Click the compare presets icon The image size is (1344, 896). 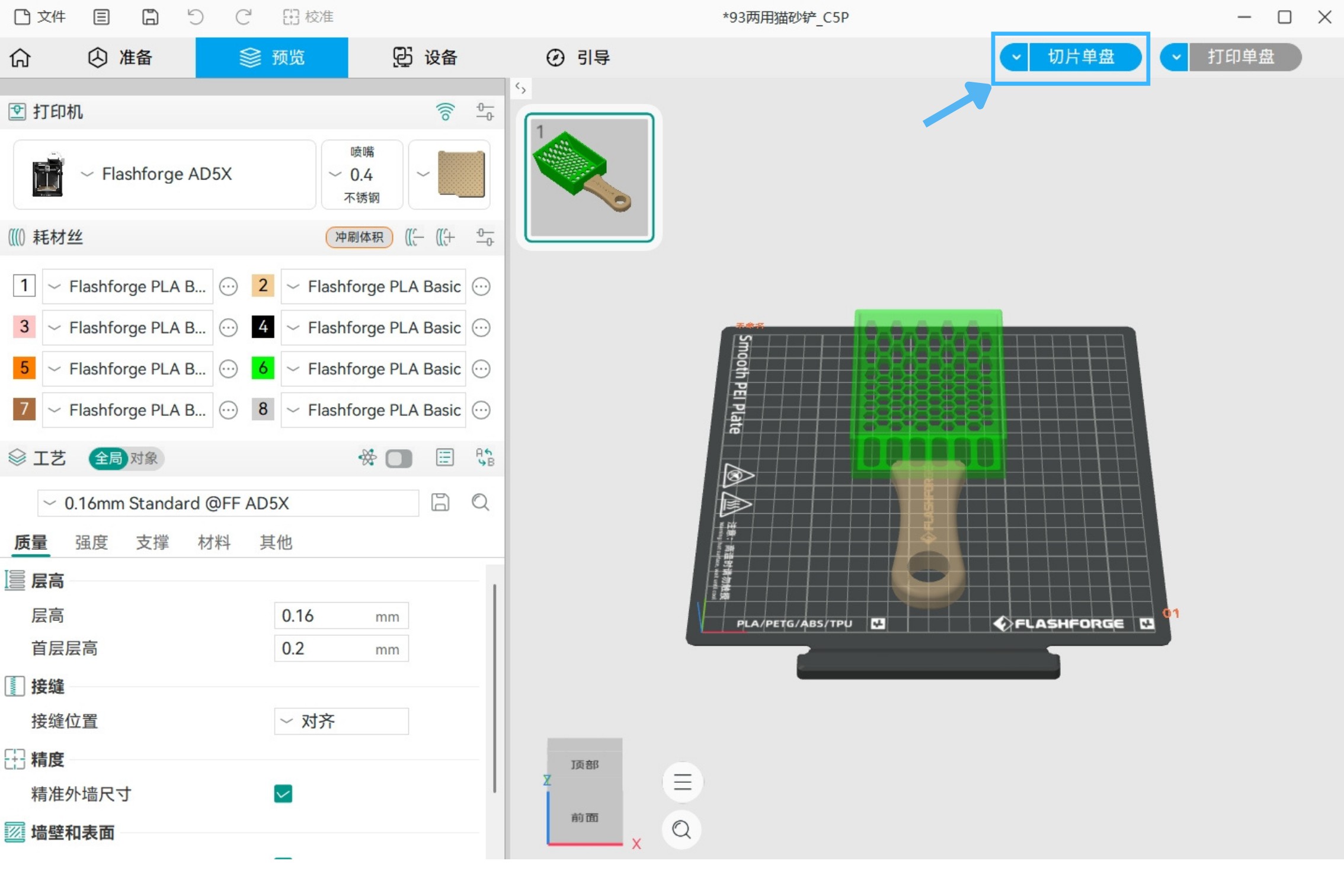point(485,457)
